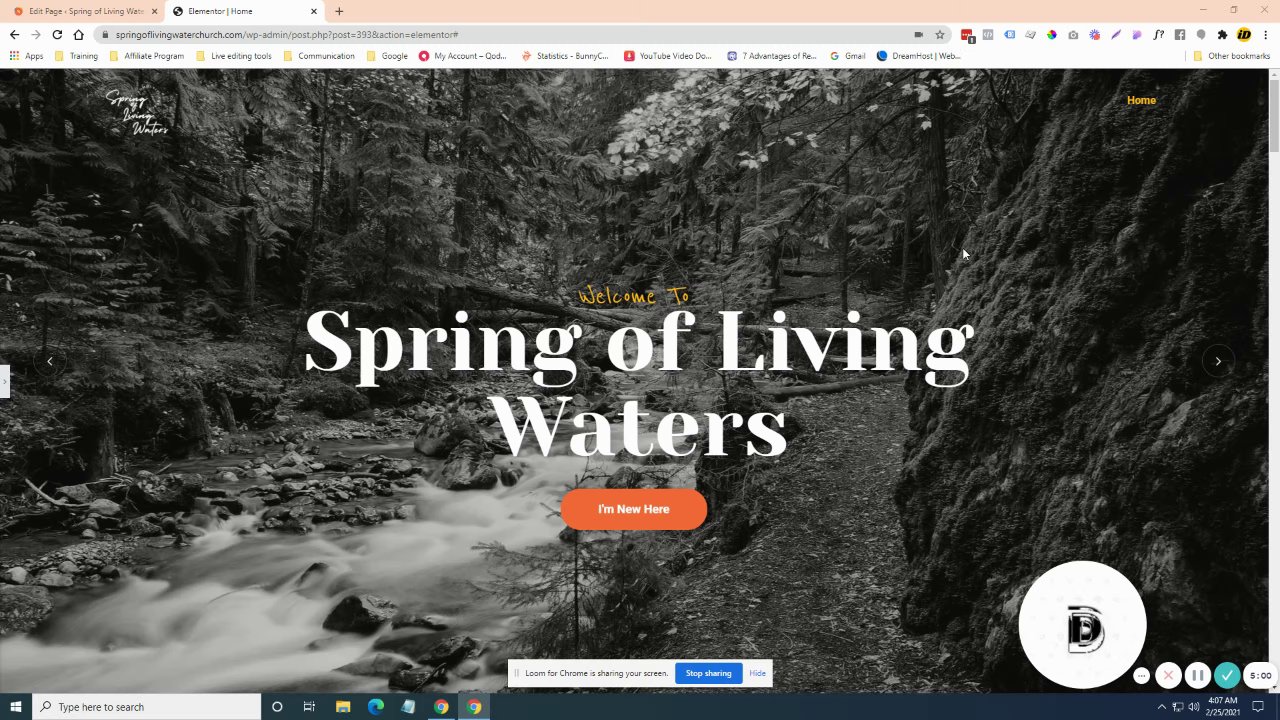This screenshot has width=1280, height=720.
Task: Stop sharing the screen
Action: pyautogui.click(x=708, y=673)
